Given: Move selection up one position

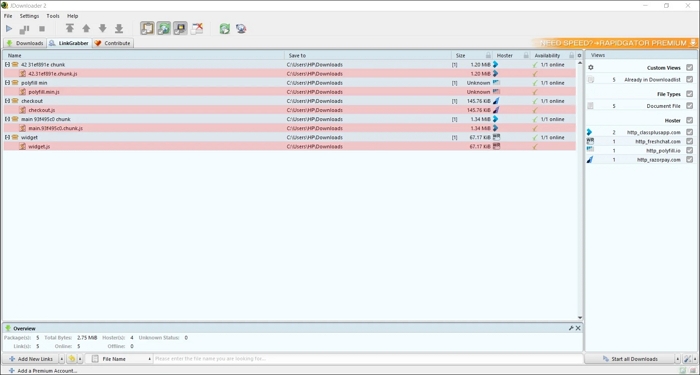Looking at the screenshot, I should (86, 29).
